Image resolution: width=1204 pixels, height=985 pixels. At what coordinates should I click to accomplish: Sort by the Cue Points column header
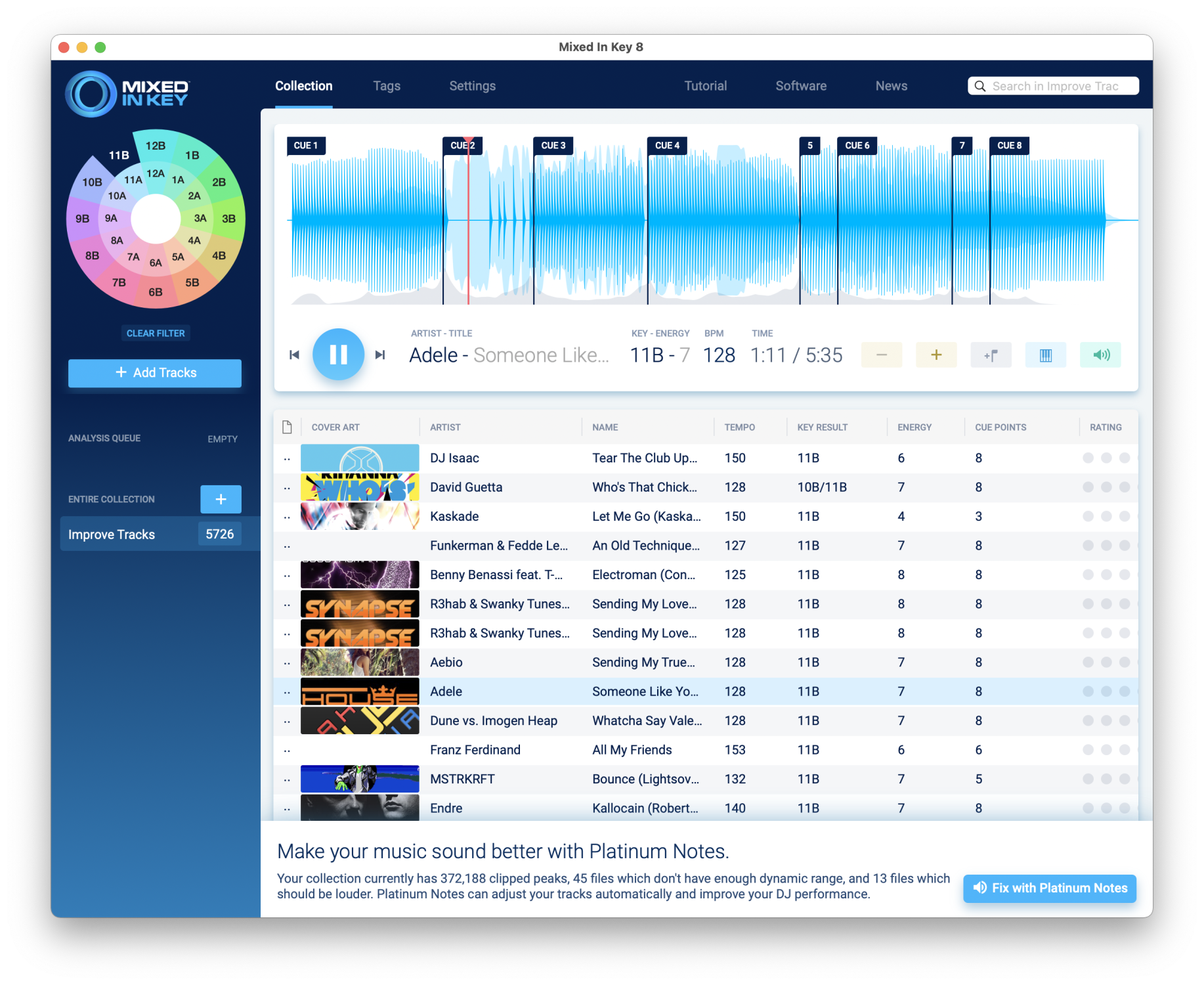tap(1000, 427)
